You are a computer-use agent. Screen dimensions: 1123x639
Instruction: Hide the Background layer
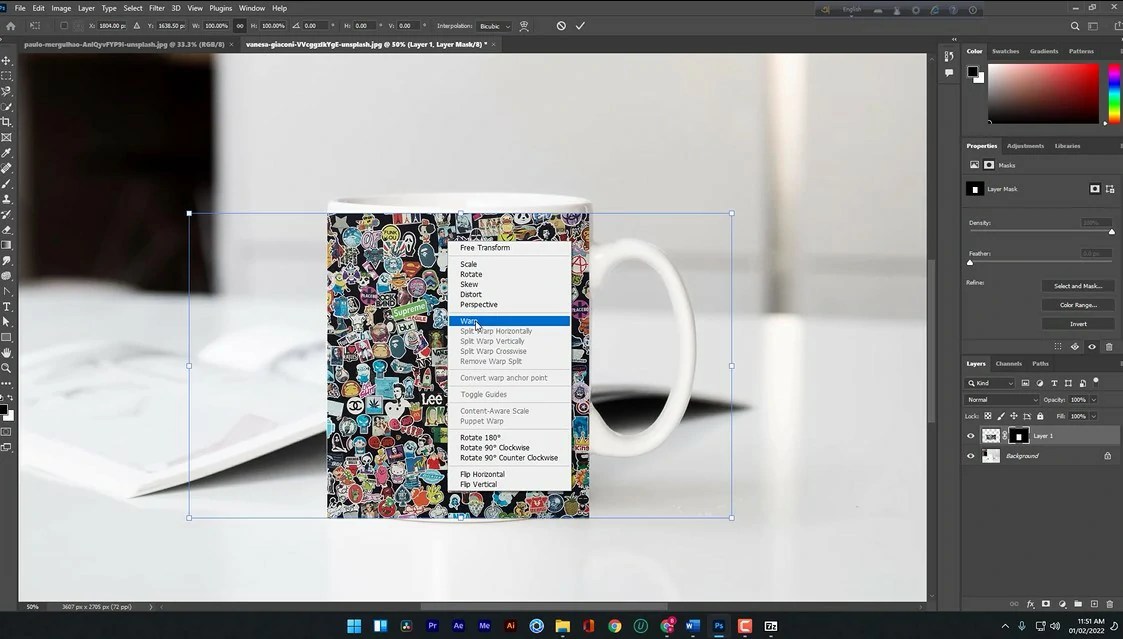[970, 455]
